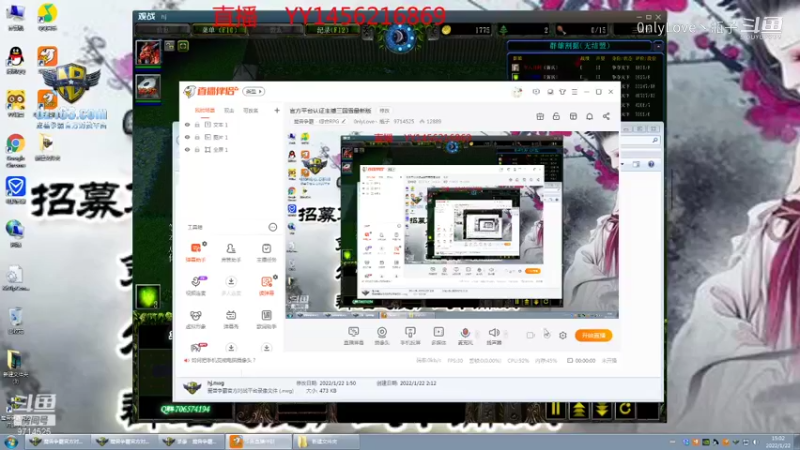Open the danmaku show TV-shaped tool

click(x=231, y=319)
